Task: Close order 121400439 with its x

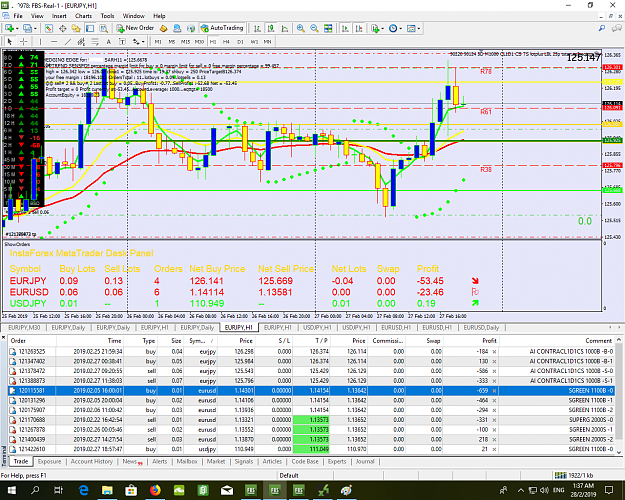Action: [494, 439]
